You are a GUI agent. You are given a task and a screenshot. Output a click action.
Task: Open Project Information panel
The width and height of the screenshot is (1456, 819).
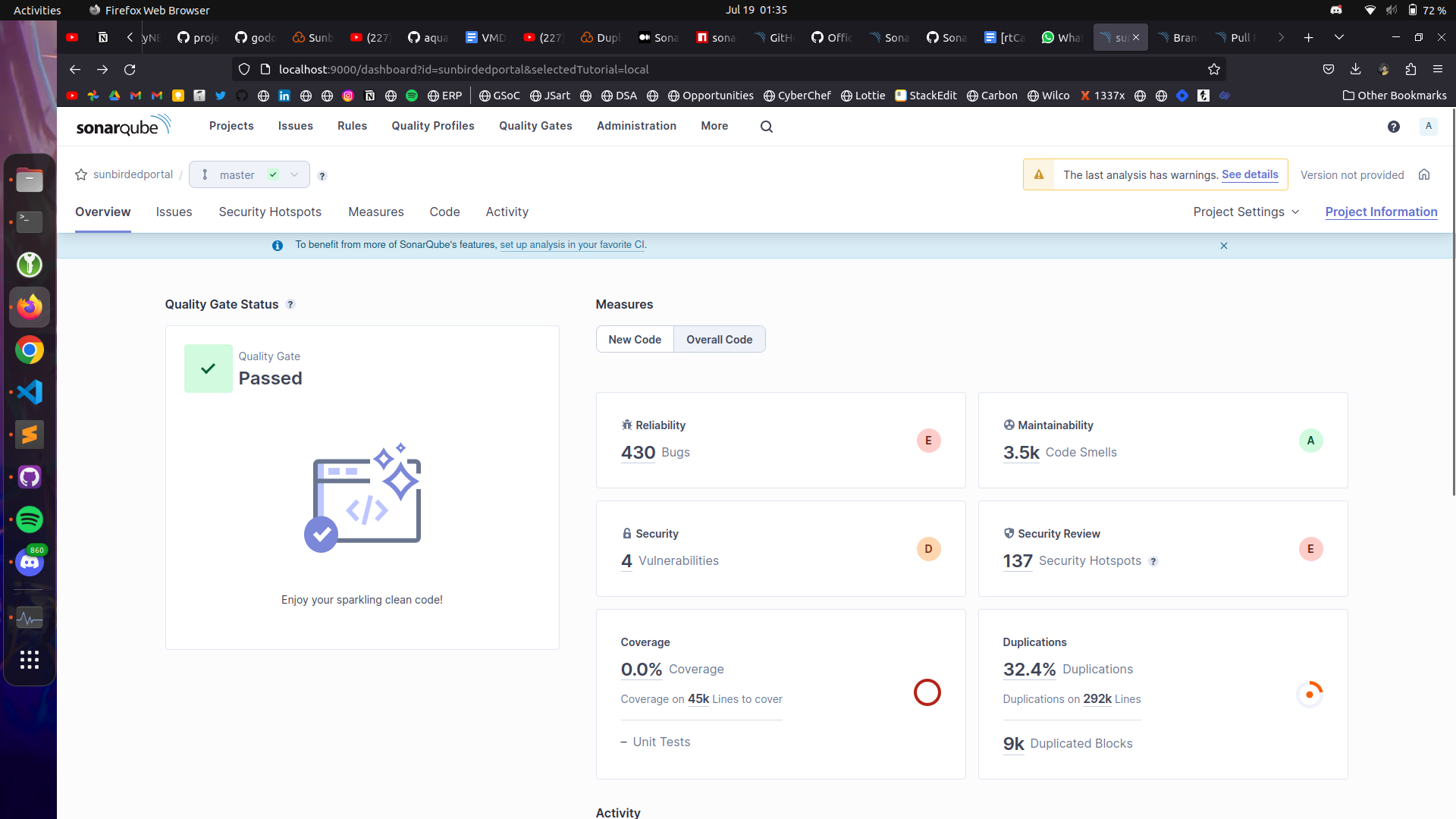[x=1382, y=211]
